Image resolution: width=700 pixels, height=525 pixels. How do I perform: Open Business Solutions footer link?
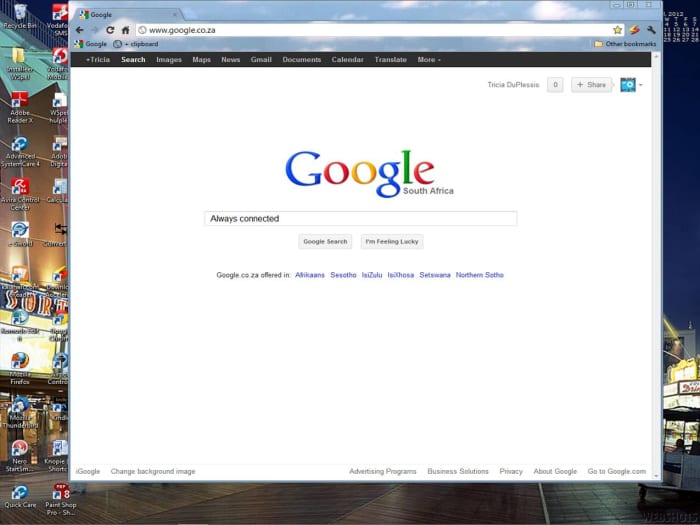click(458, 471)
